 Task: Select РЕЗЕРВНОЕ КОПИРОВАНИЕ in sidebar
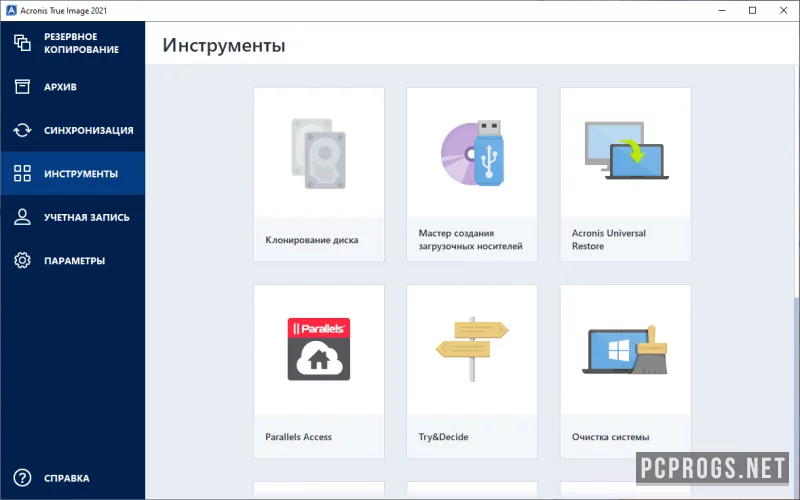[81, 43]
